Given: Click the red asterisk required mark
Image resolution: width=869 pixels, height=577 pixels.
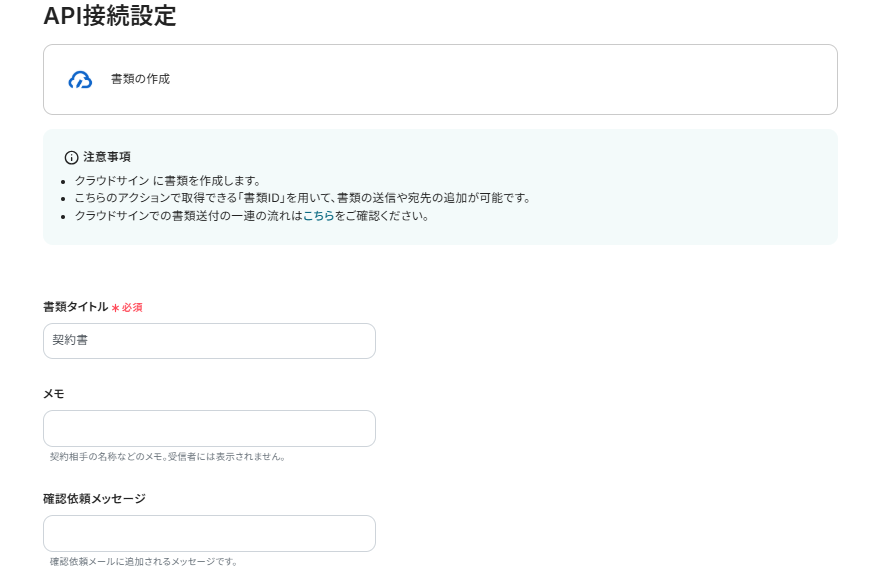Looking at the screenshot, I should (x=115, y=308).
